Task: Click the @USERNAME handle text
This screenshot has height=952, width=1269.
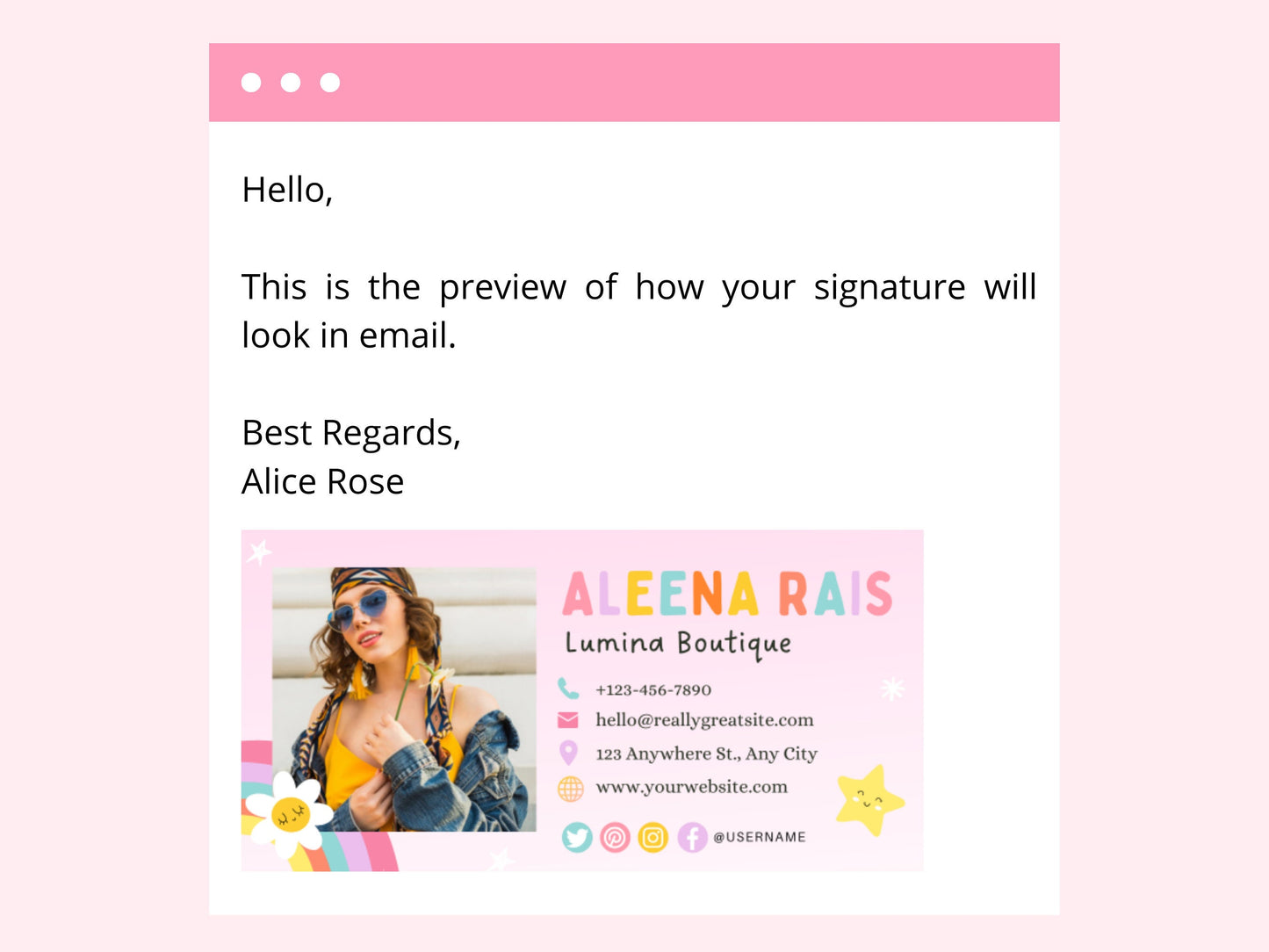Action: [760, 837]
